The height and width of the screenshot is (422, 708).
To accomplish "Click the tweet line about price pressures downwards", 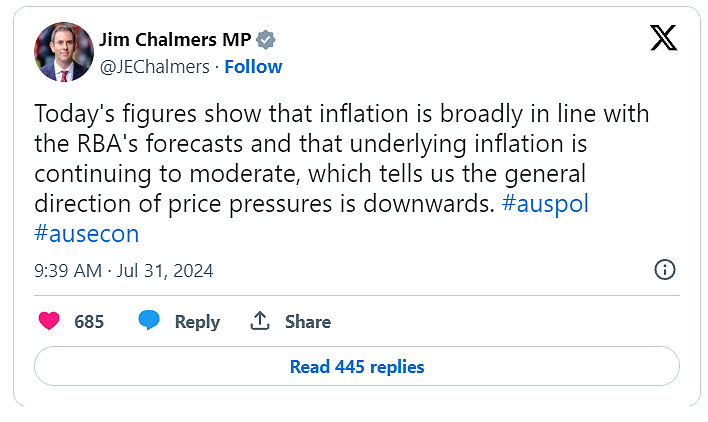I will (x=265, y=204).
